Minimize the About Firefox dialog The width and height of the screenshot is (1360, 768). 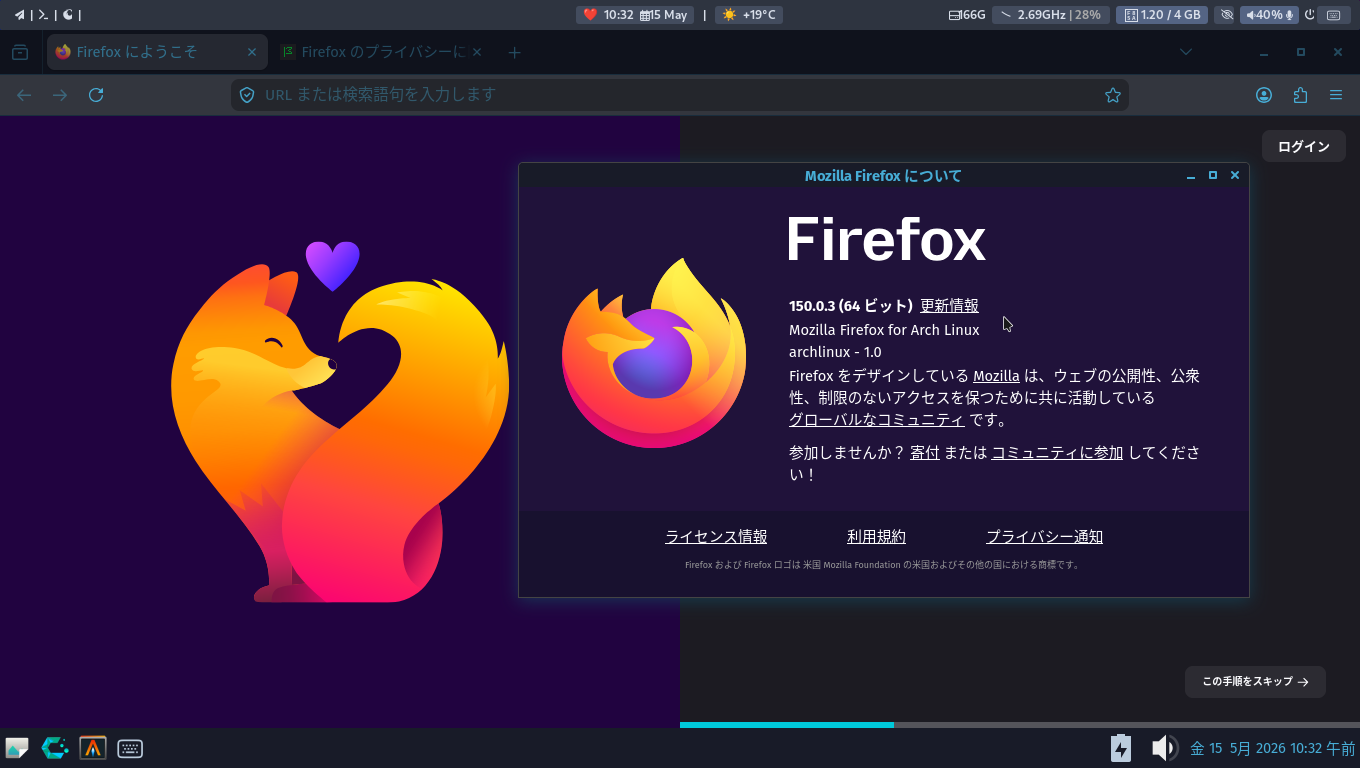coord(1191,175)
